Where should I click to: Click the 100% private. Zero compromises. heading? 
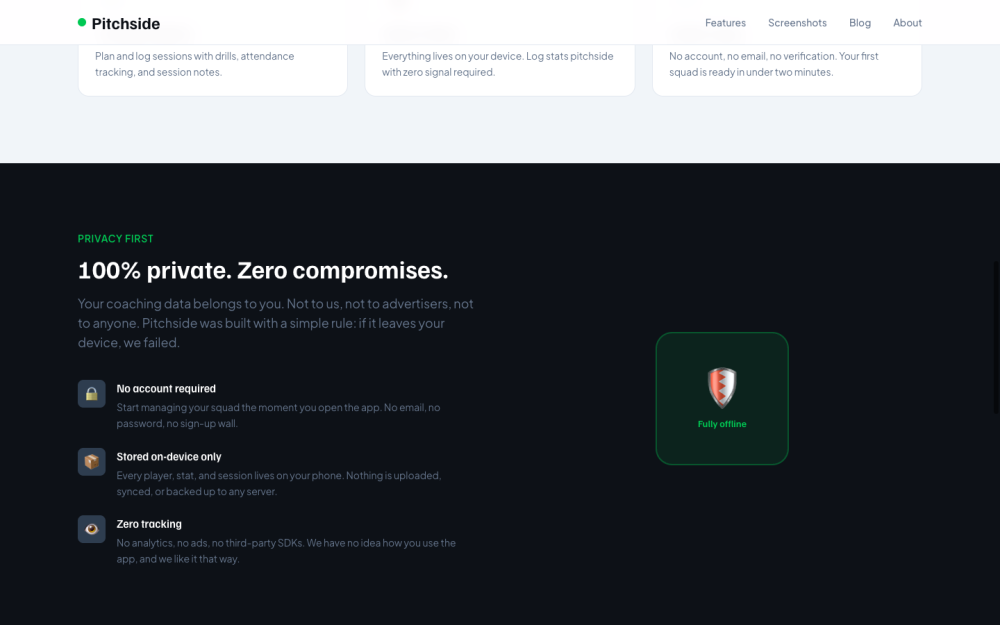tap(263, 270)
